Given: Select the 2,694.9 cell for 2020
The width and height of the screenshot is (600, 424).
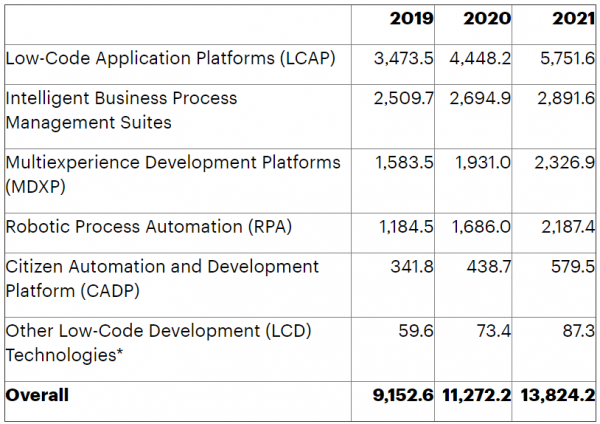Looking at the screenshot, I should click(482, 99).
